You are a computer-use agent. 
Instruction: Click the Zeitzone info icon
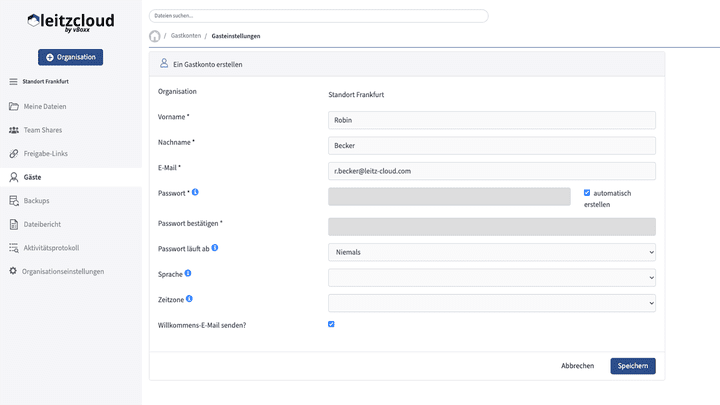tap(189, 298)
